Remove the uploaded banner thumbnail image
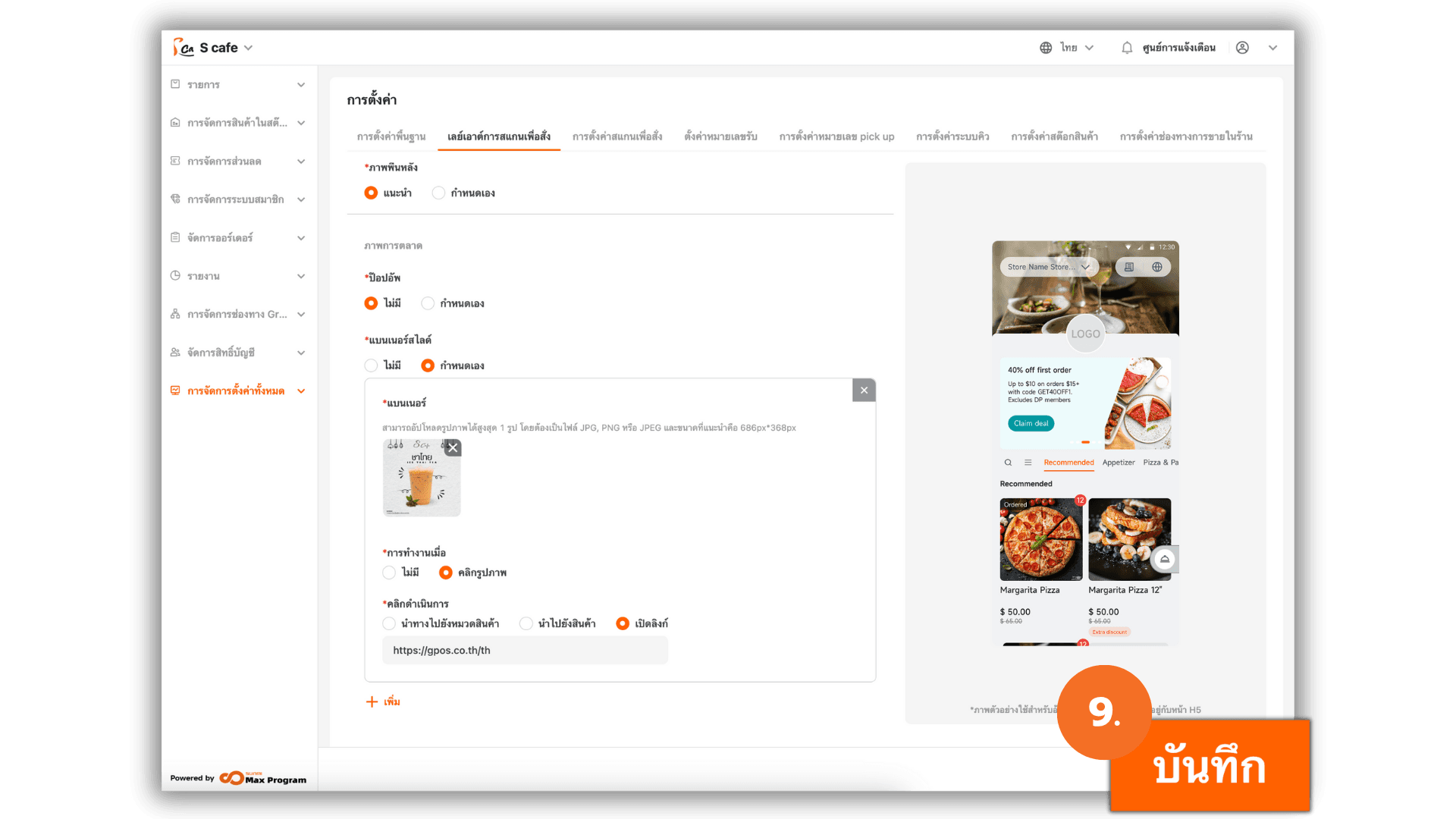 453,447
